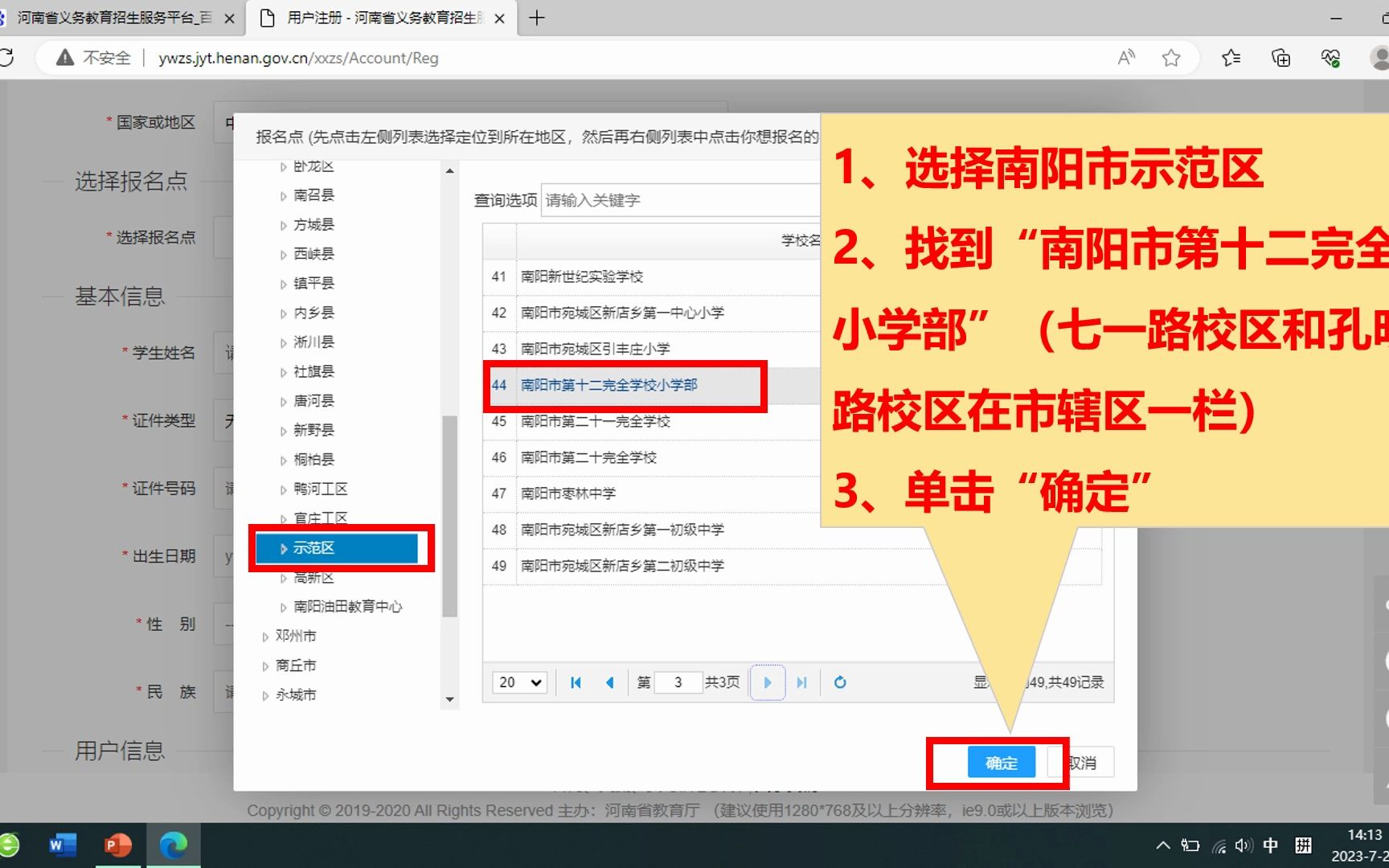
Task: Close the 用户注册 tab
Action: pyautogui.click(x=499, y=18)
